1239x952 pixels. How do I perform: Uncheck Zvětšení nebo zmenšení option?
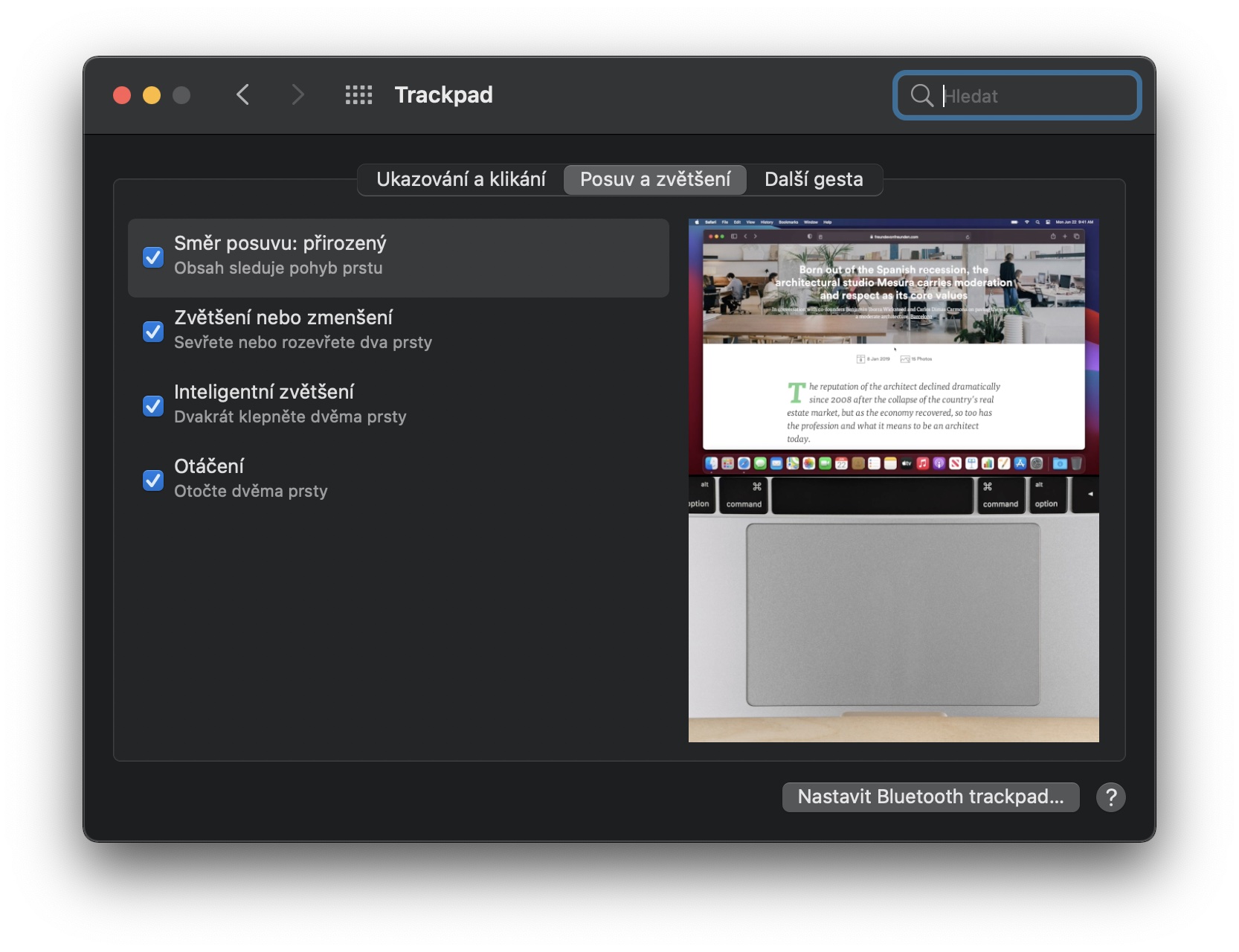pos(153,332)
